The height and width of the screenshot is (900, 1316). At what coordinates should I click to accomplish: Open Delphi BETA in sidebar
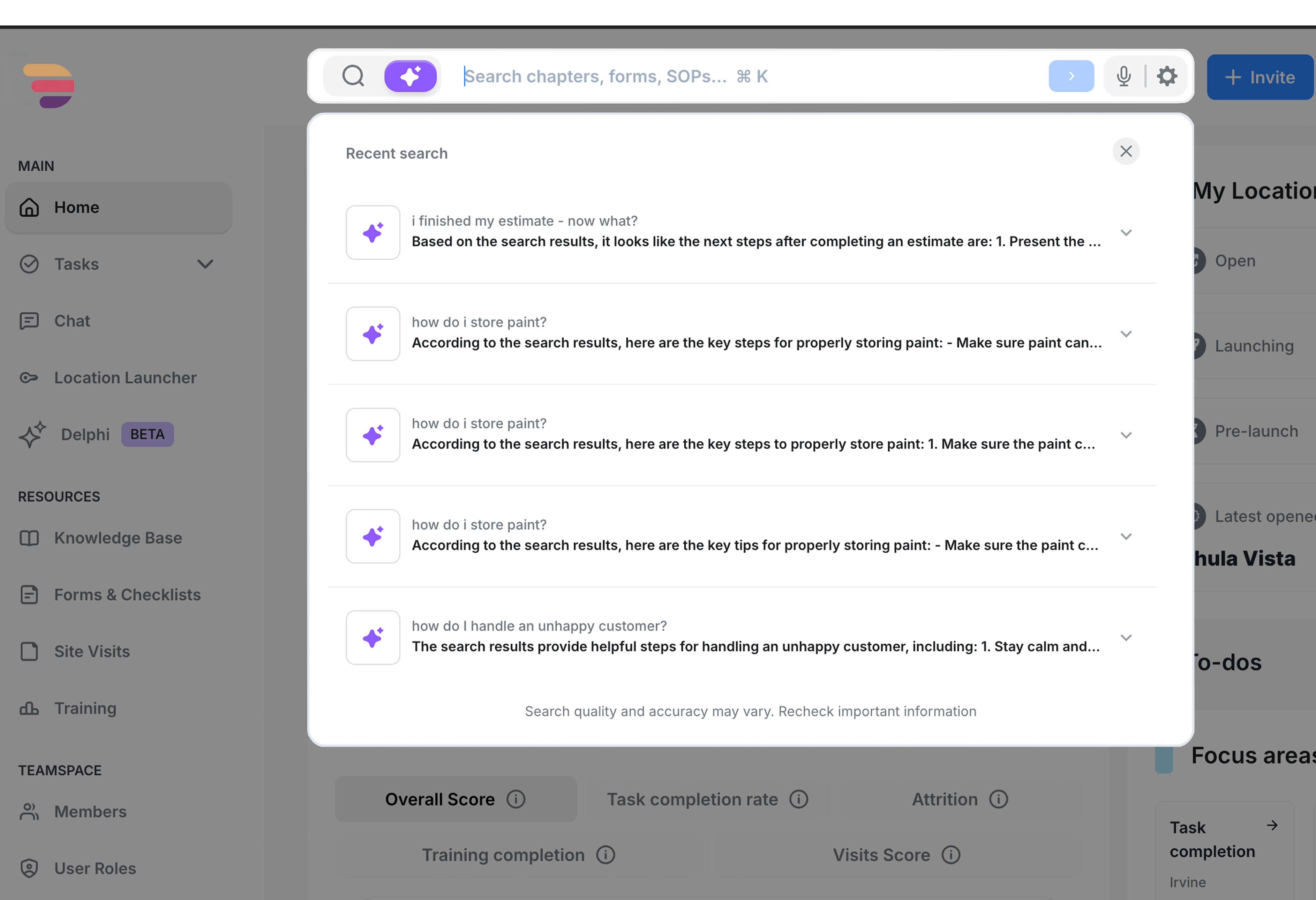(x=85, y=434)
